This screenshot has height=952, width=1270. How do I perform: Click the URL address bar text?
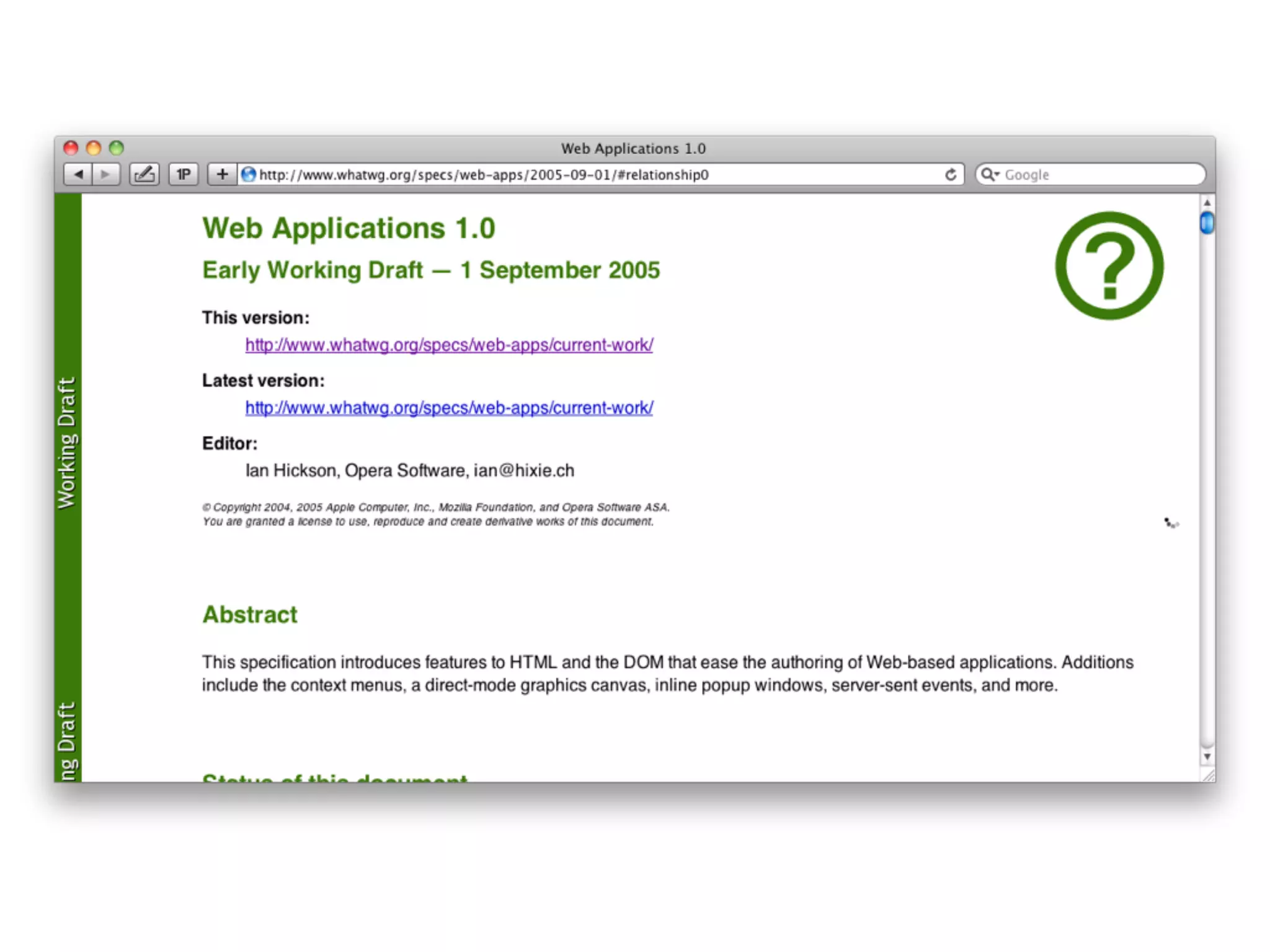(484, 175)
